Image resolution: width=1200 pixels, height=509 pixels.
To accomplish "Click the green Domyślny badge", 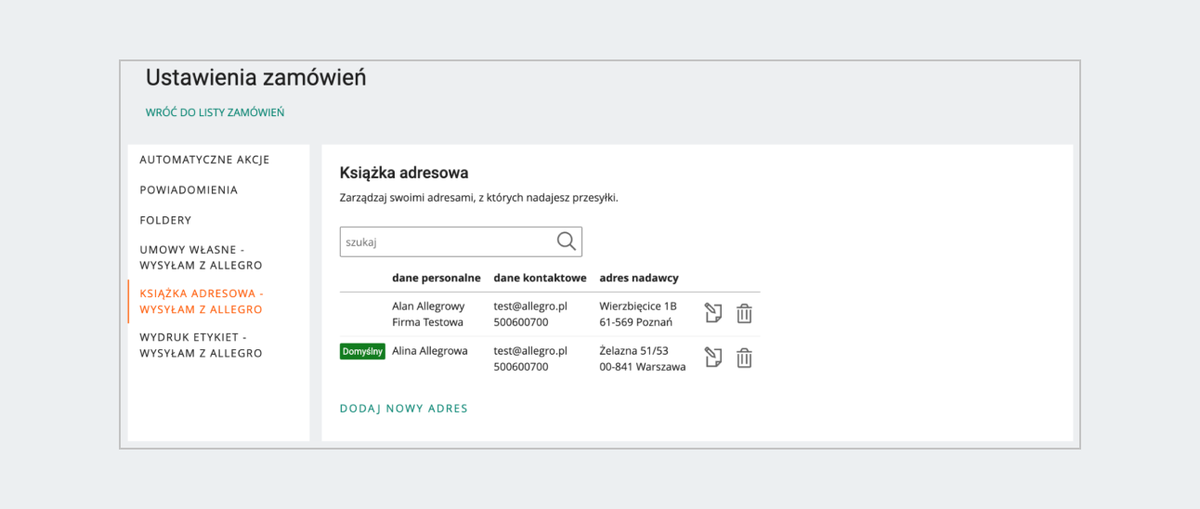I will pyautogui.click(x=363, y=351).
